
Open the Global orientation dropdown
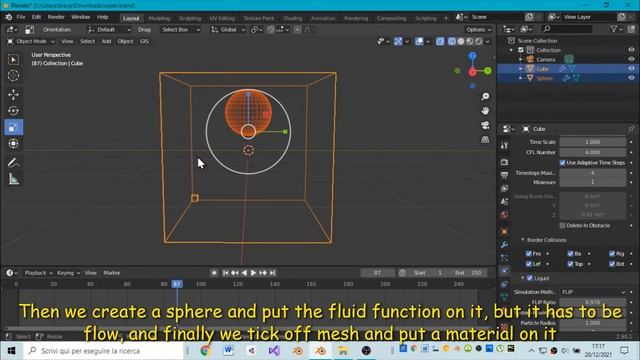(228, 29)
